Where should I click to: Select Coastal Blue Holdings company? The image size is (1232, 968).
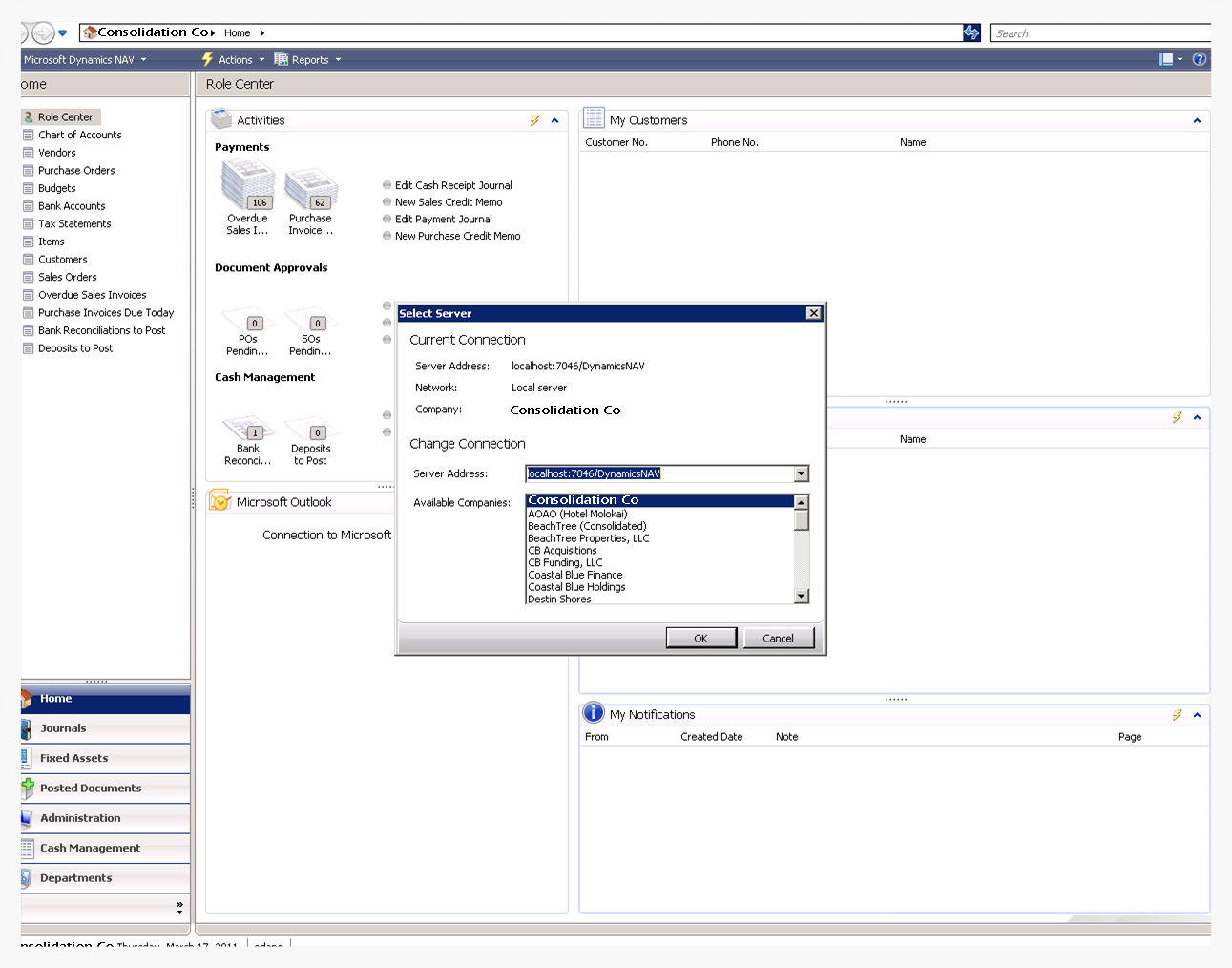[x=660, y=587]
